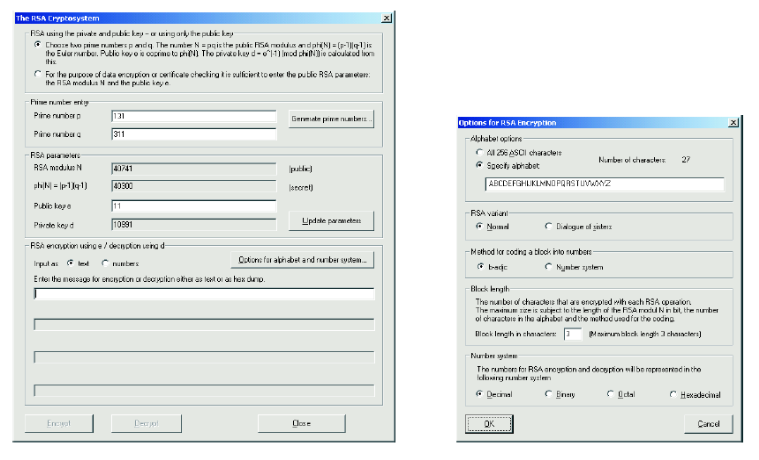Click the message entry field for encryption
759x460 pixels.
[x=204, y=294]
